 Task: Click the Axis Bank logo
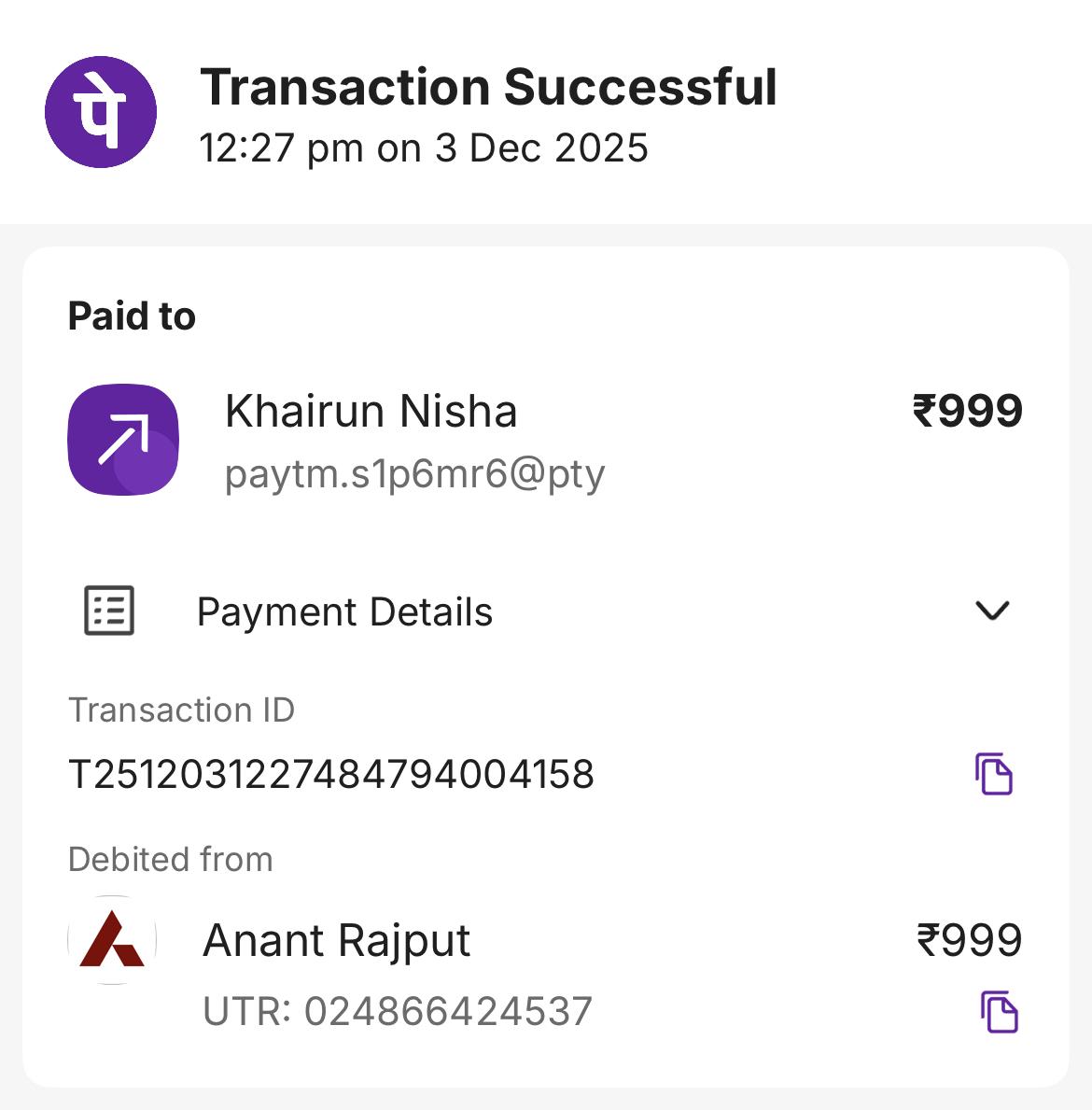coord(112,940)
